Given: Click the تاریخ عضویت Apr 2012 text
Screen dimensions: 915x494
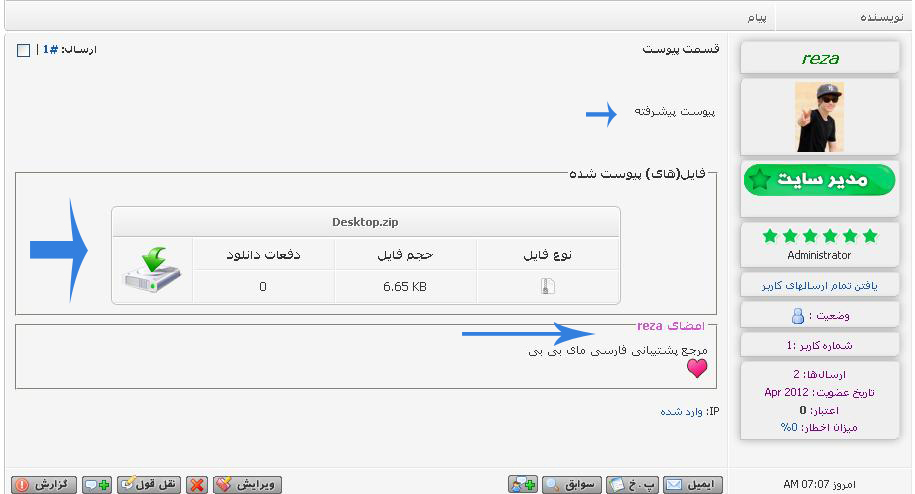Looking at the screenshot, I should (x=819, y=393).
